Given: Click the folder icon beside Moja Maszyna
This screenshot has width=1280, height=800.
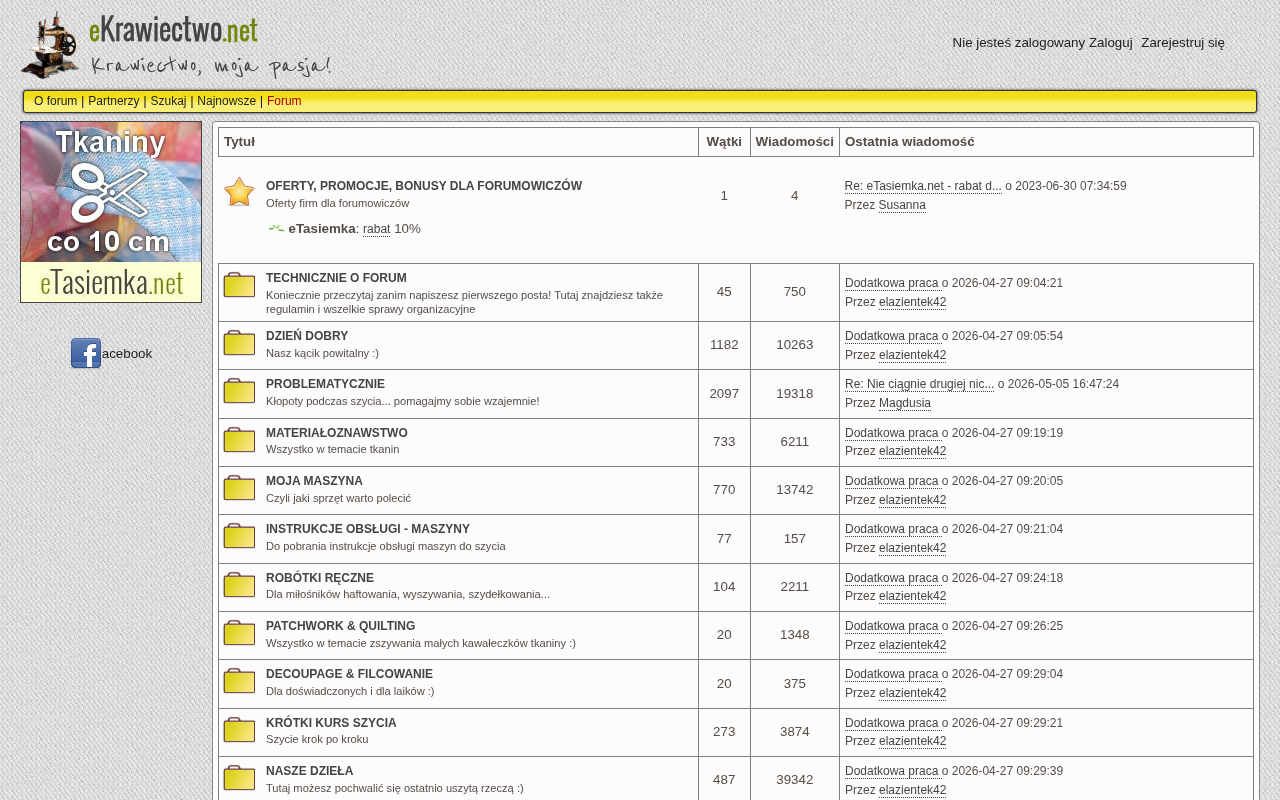Looking at the screenshot, I should click(239, 488).
